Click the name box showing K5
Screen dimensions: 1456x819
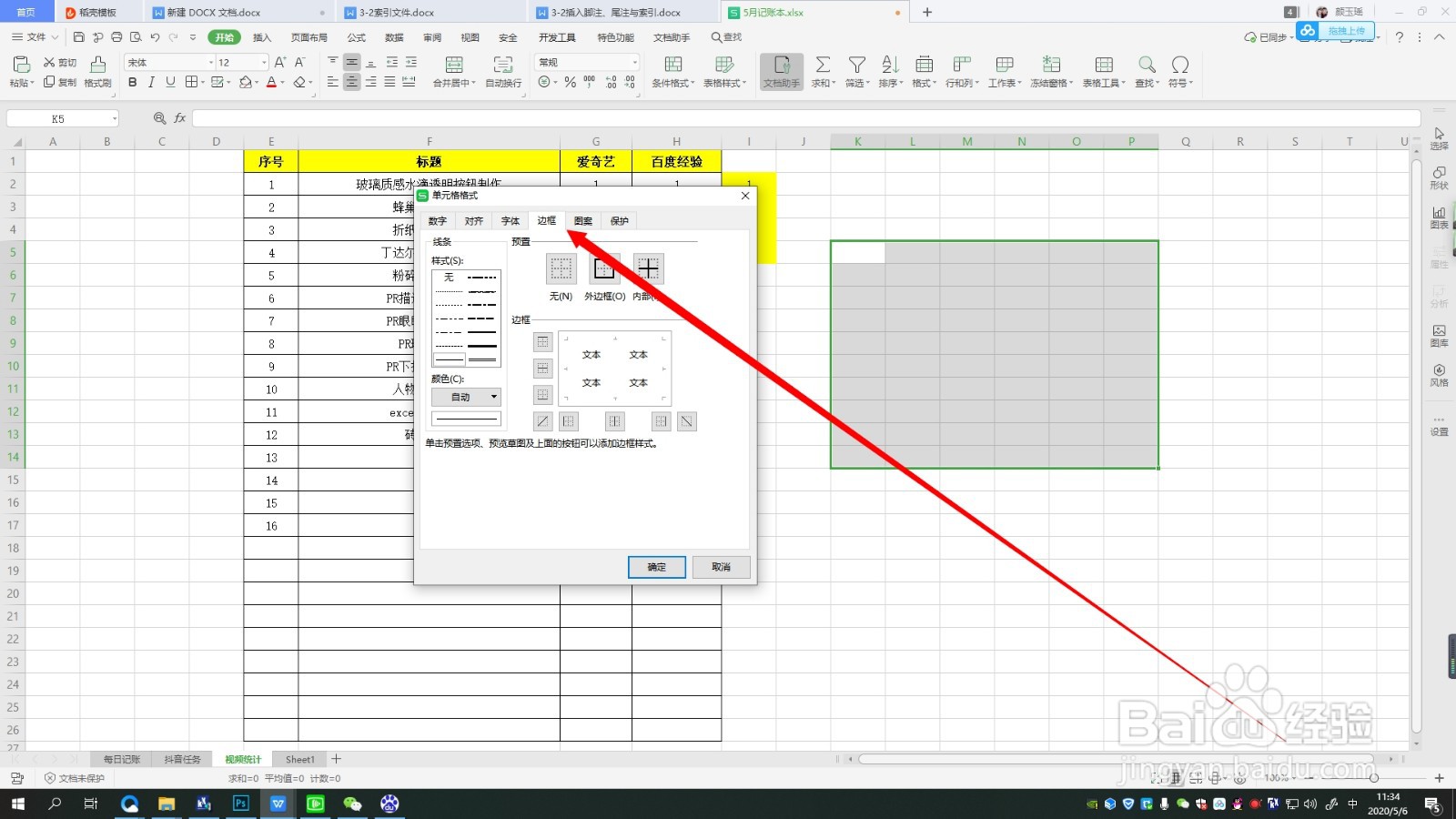[x=63, y=118]
